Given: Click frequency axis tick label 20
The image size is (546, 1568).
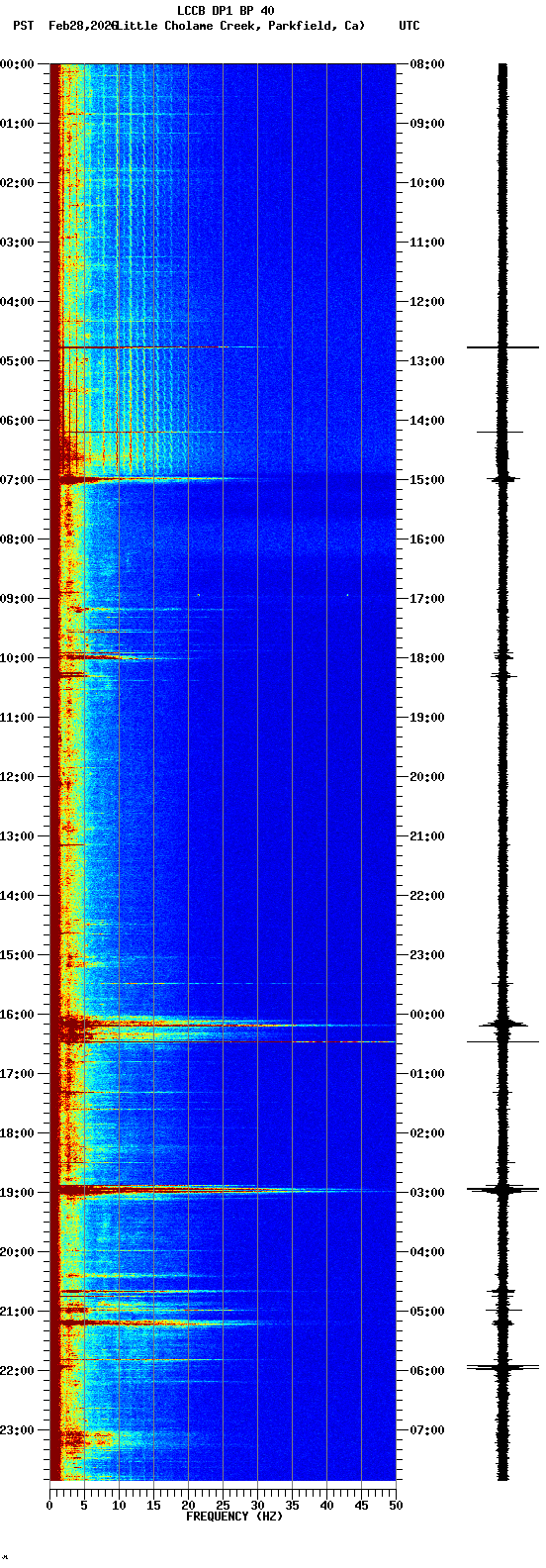Looking at the screenshot, I should (x=188, y=1506).
